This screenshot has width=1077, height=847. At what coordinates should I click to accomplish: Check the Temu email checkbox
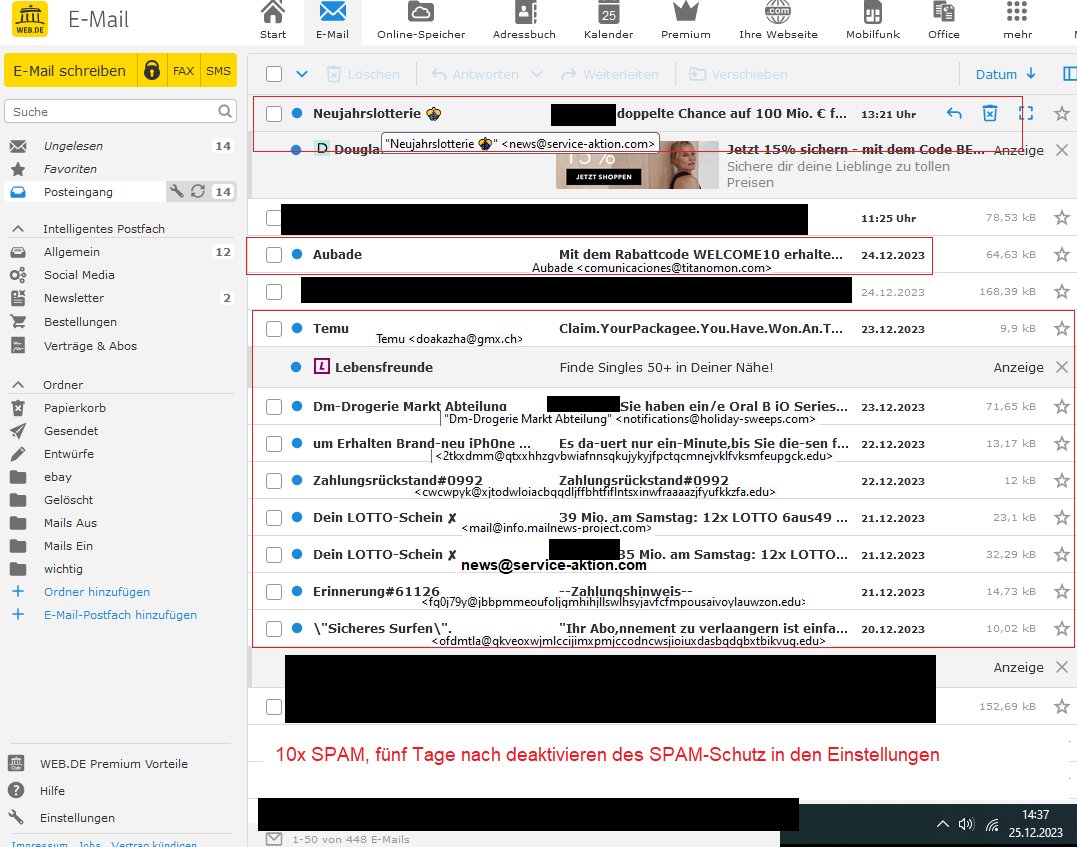pyautogui.click(x=273, y=328)
